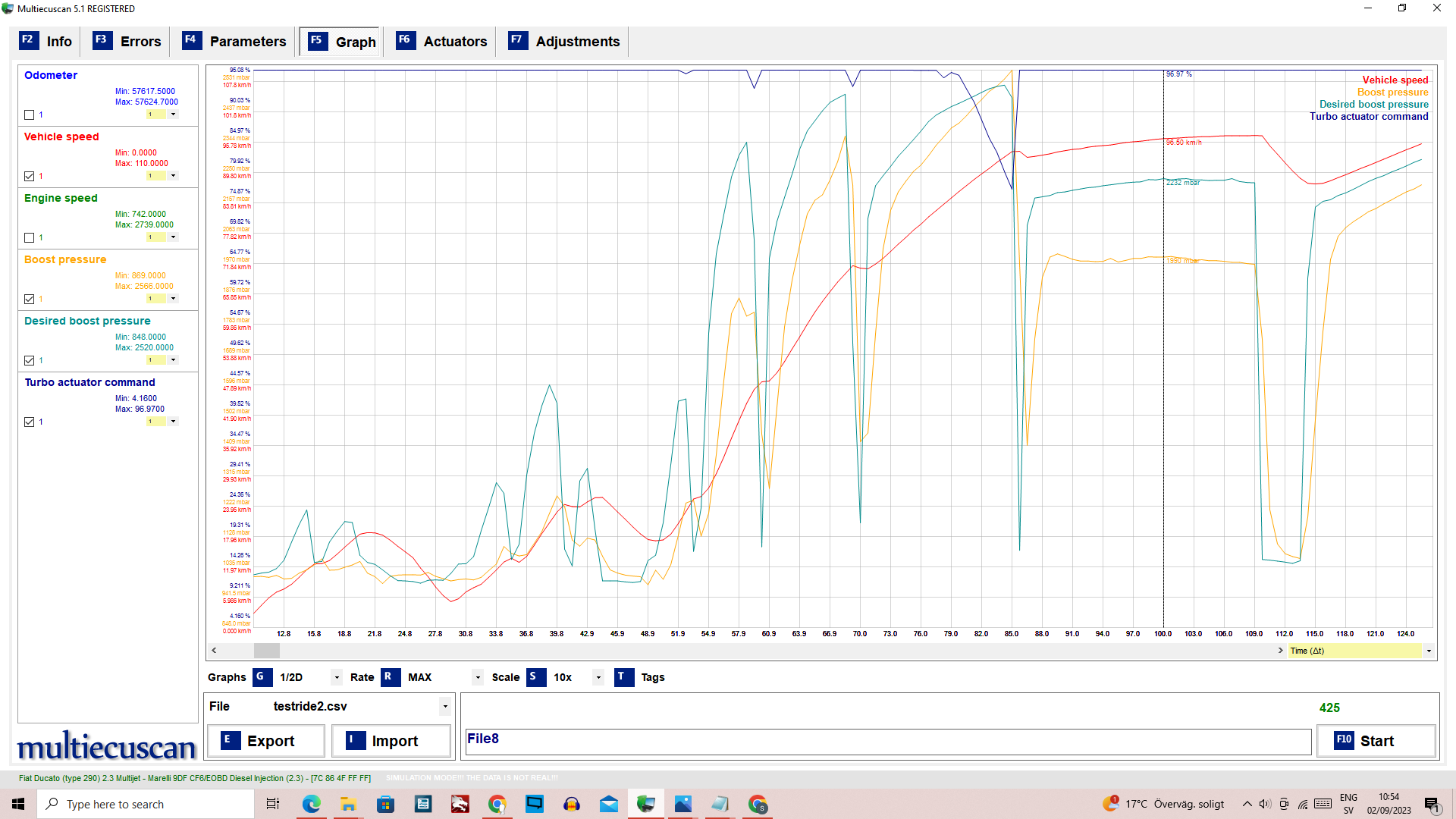This screenshot has height=819, width=1456.
Task: Uncheck the Desired boost pressure checkbox
Action: click(x=29, y=360)
